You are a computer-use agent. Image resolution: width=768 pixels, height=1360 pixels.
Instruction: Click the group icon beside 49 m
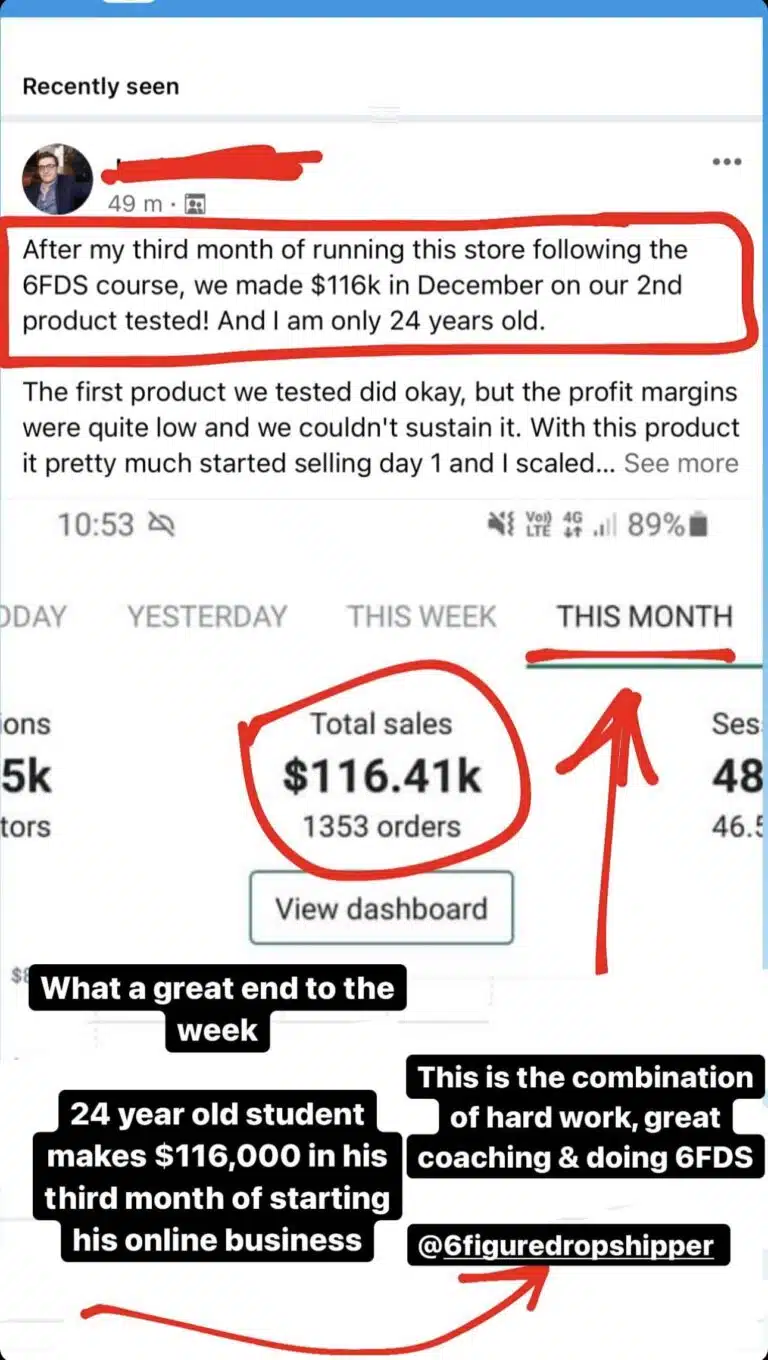click(196, 205)
